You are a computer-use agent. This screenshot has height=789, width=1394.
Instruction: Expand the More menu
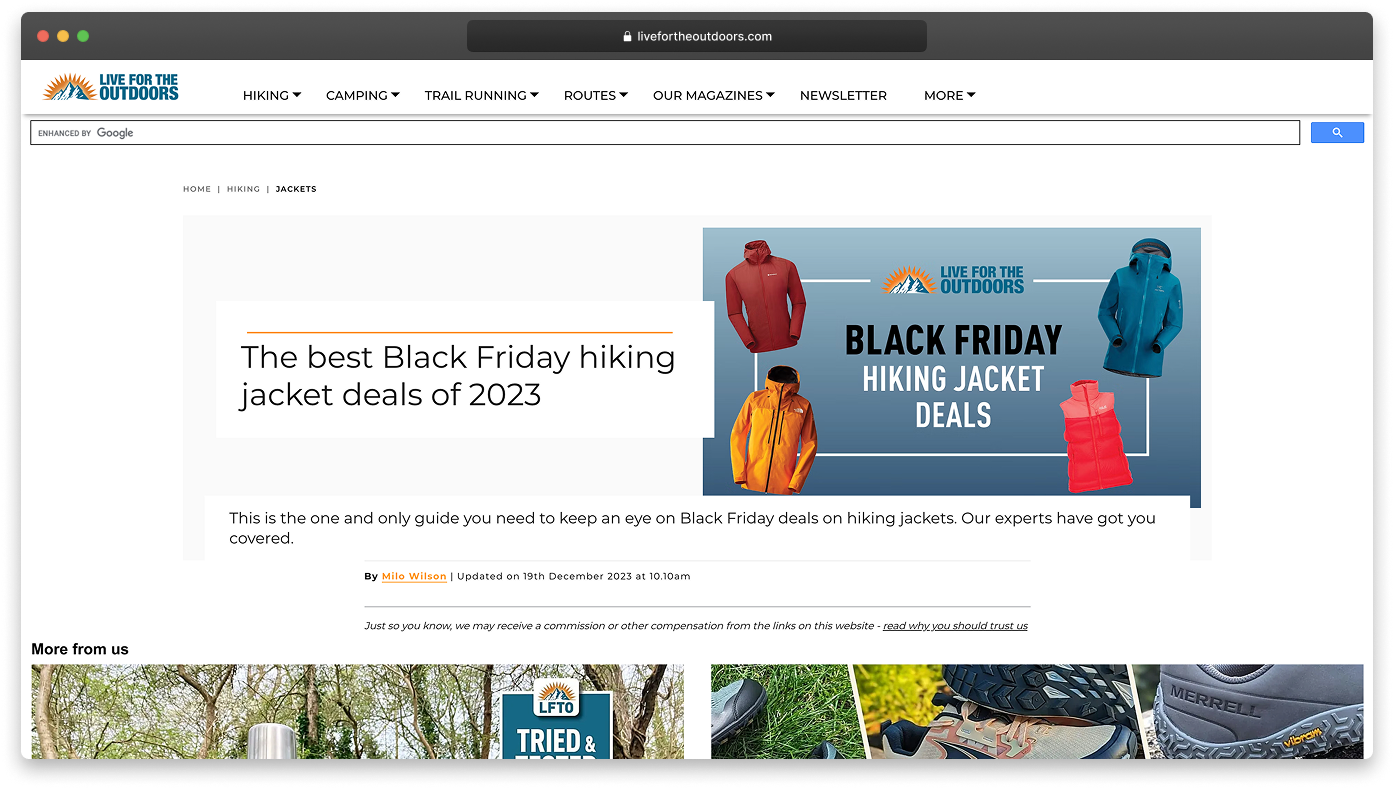(949, 96)
